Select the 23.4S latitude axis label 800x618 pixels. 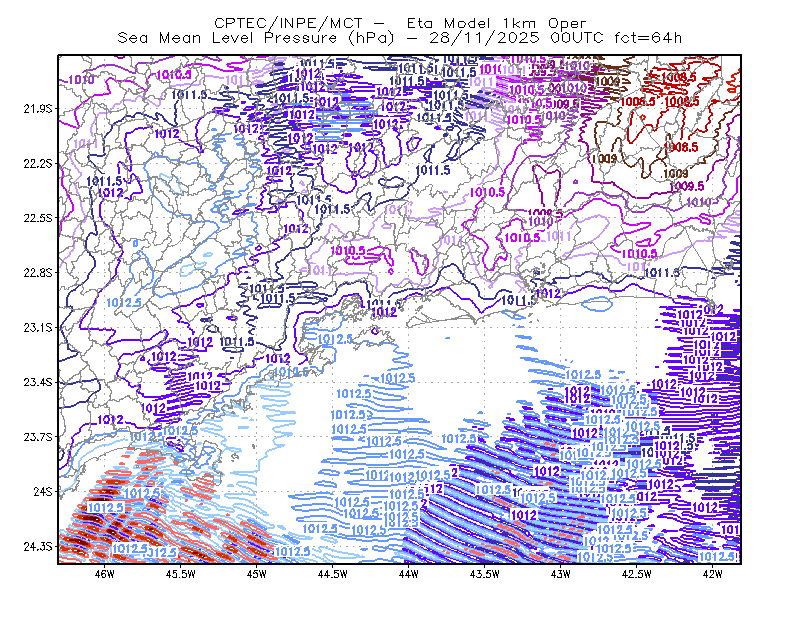(x=37, y=382)
